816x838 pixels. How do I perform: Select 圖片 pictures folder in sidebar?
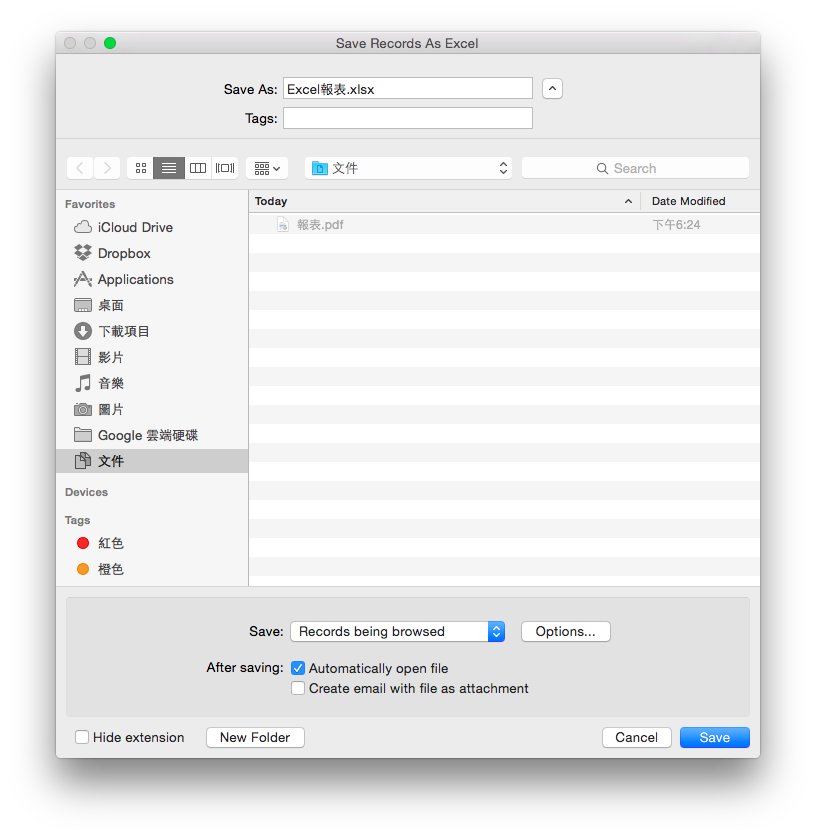tap(152, 409)
